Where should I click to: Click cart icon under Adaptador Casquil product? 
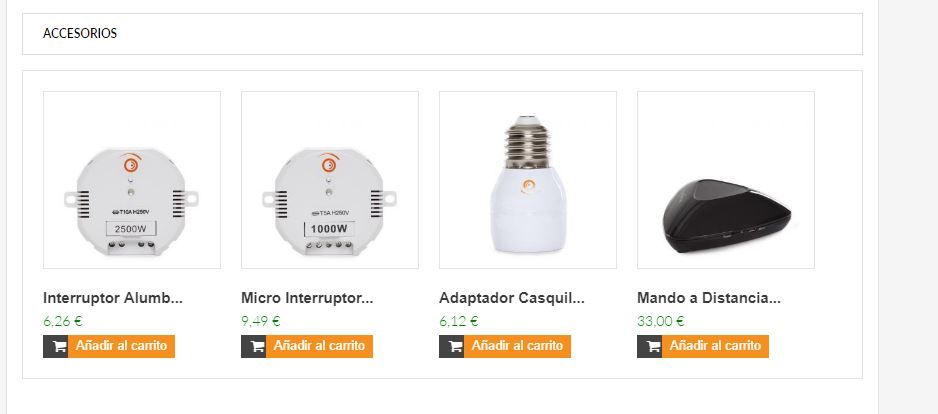452,346
